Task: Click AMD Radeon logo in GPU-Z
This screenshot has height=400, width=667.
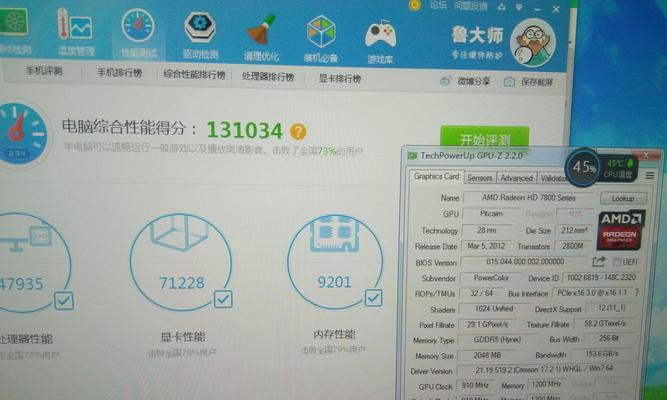Action: point(621,230)
